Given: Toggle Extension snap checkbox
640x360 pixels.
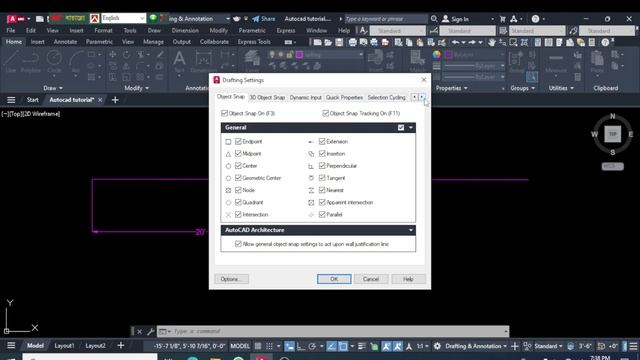Looking at the screenshot, I should tap(322, 142).
